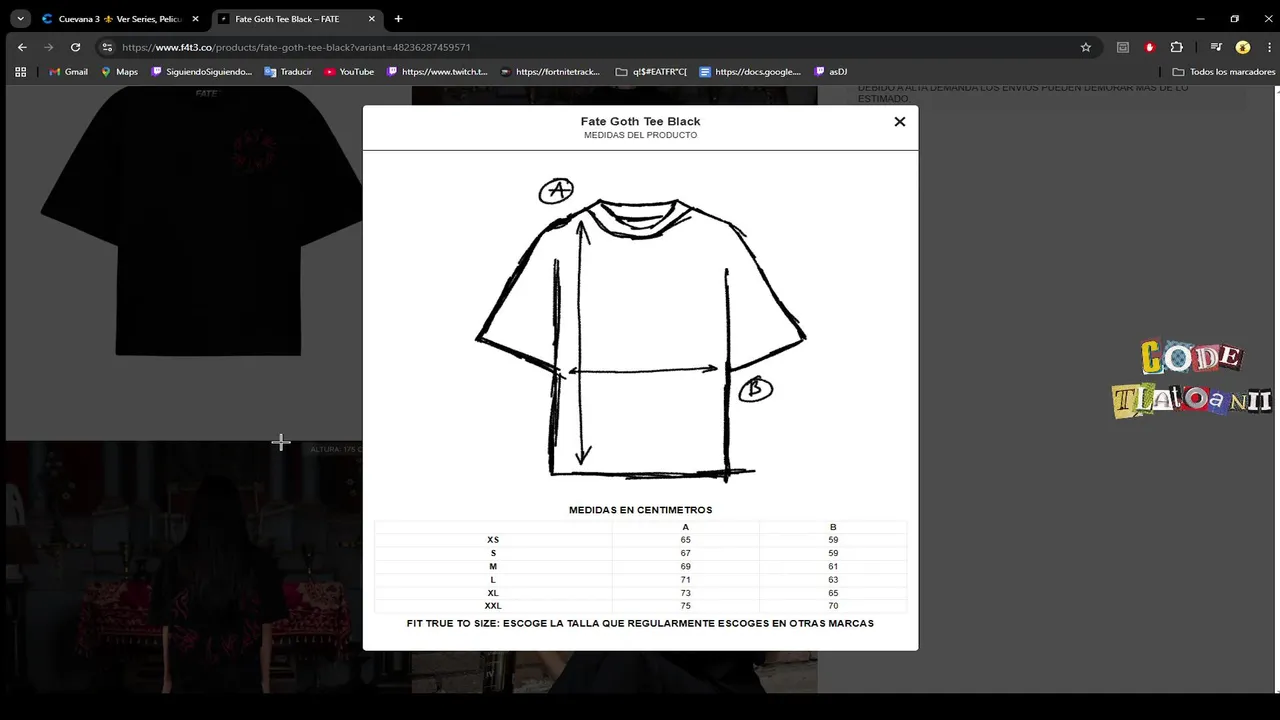This screenshot has width=1280, height=720.
Task: Go forward to the next page
Action: coord(48,47)
